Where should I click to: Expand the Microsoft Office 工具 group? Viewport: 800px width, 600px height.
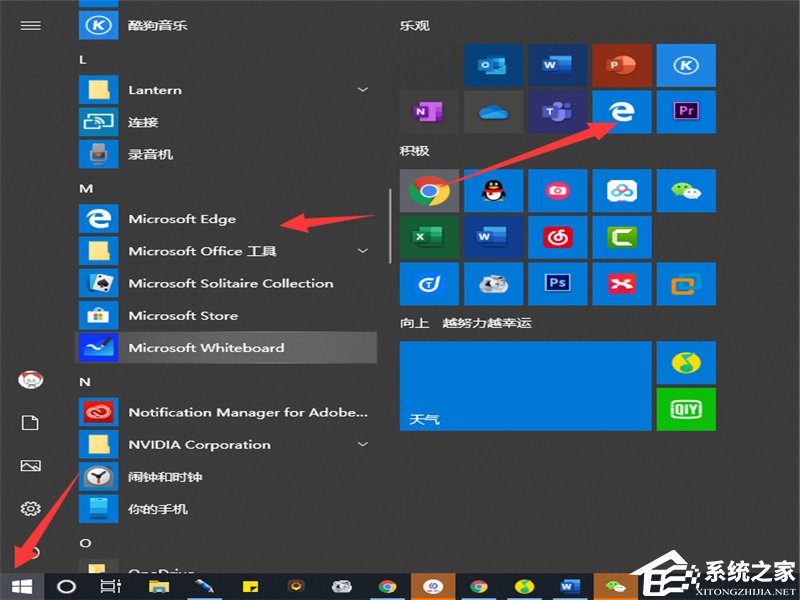pyautogui.click(x=362, y=251)
